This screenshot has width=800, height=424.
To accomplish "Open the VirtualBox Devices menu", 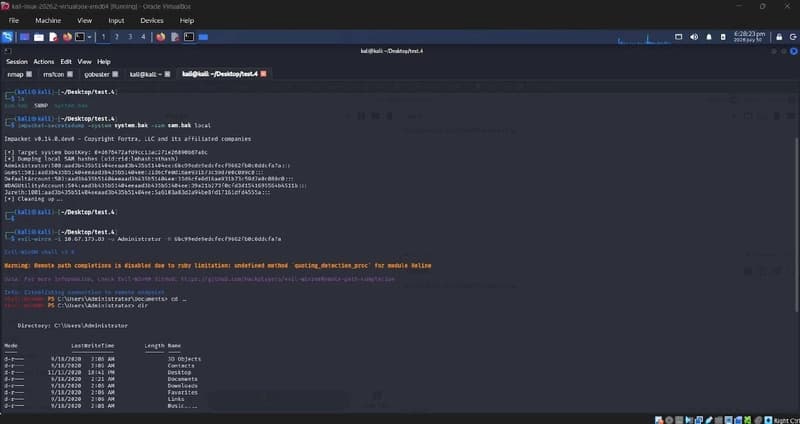I will [152, 20].
